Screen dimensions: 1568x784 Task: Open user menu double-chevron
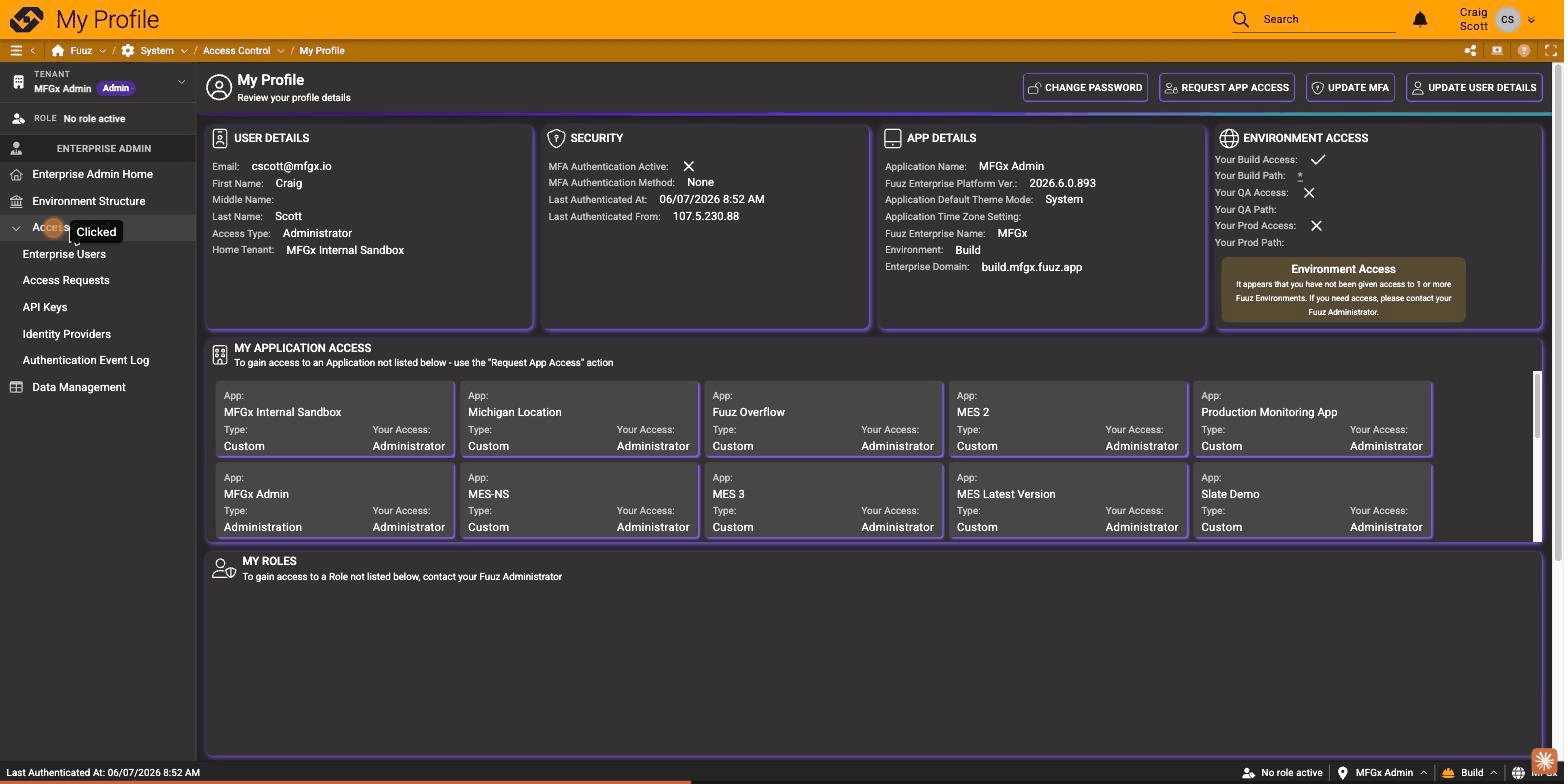pos(1531,20)
